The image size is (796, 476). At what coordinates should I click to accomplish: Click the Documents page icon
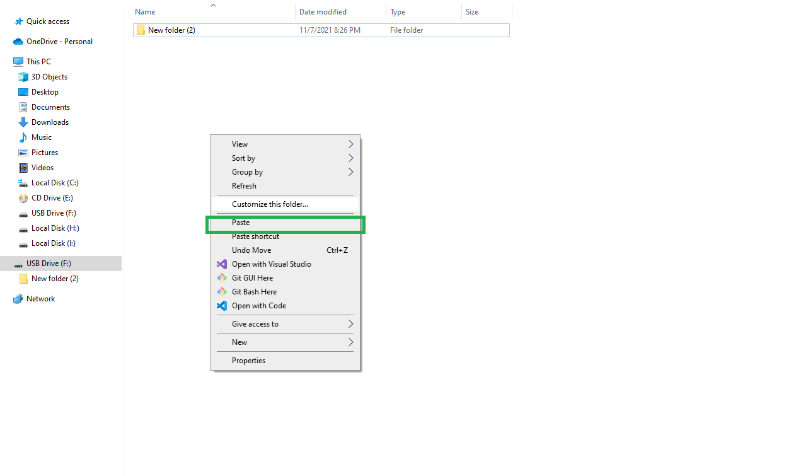tap(23, 107)
